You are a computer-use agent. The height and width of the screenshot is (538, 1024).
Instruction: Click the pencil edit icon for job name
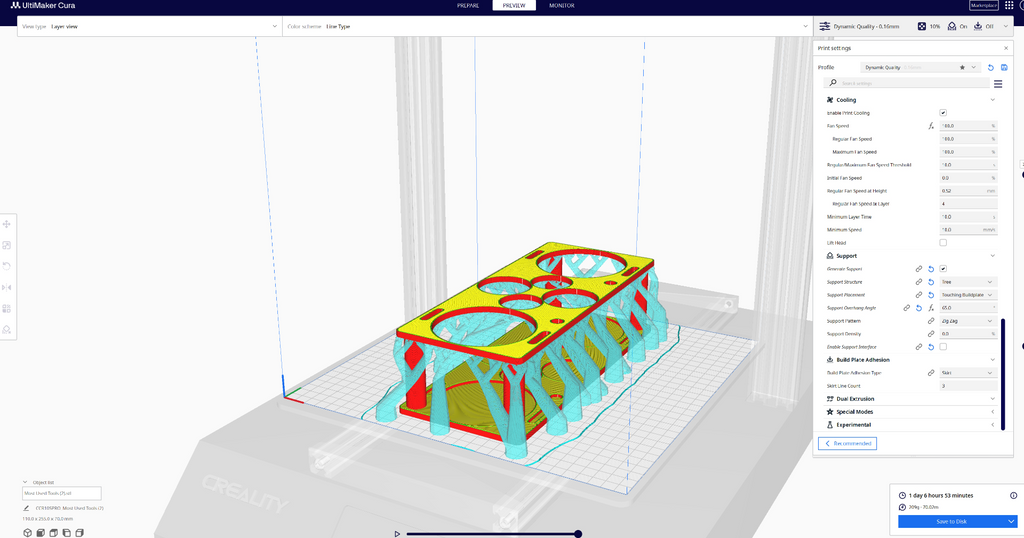point(26,508)
